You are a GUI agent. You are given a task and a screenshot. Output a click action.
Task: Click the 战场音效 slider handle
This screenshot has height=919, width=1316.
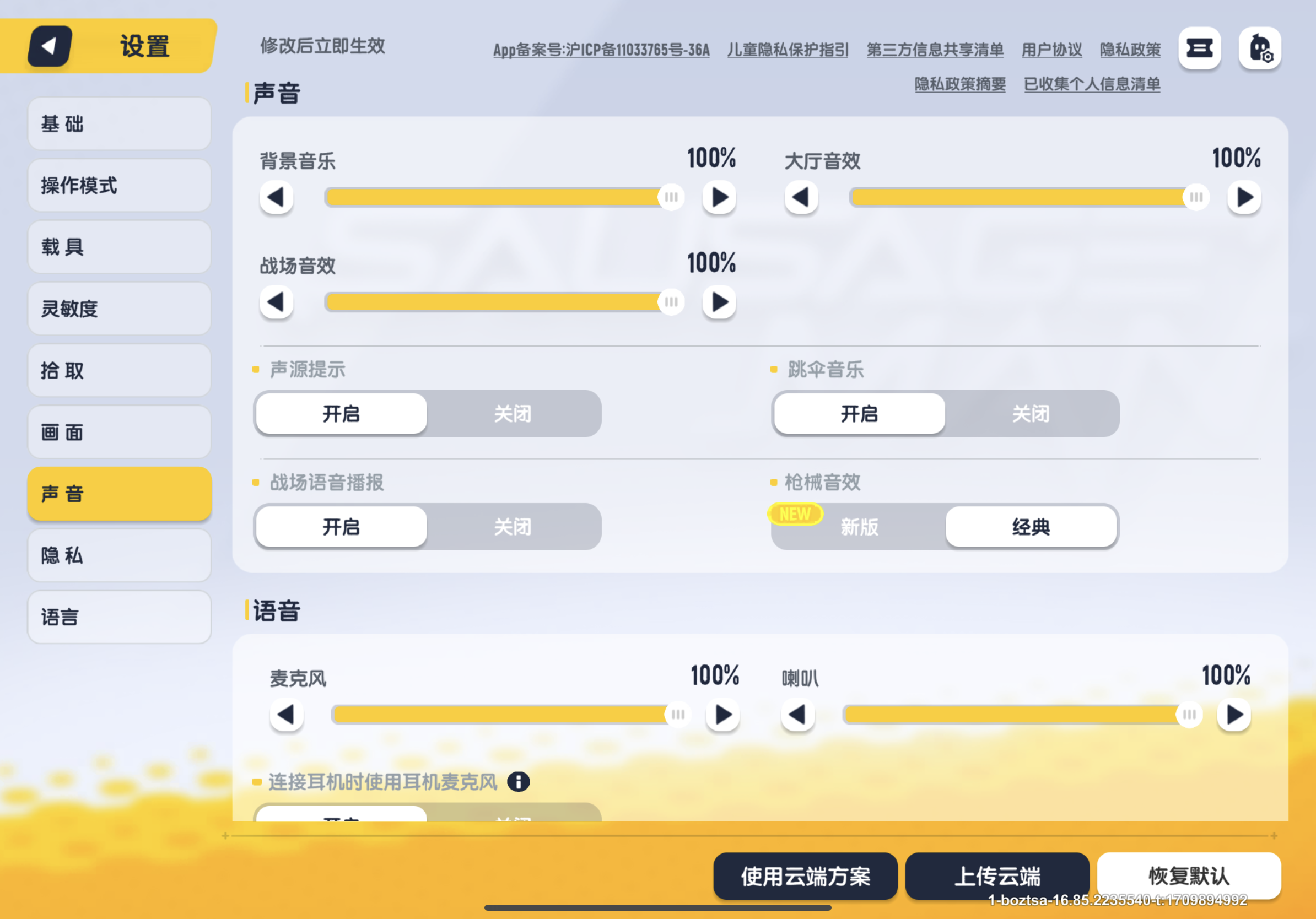671,302
